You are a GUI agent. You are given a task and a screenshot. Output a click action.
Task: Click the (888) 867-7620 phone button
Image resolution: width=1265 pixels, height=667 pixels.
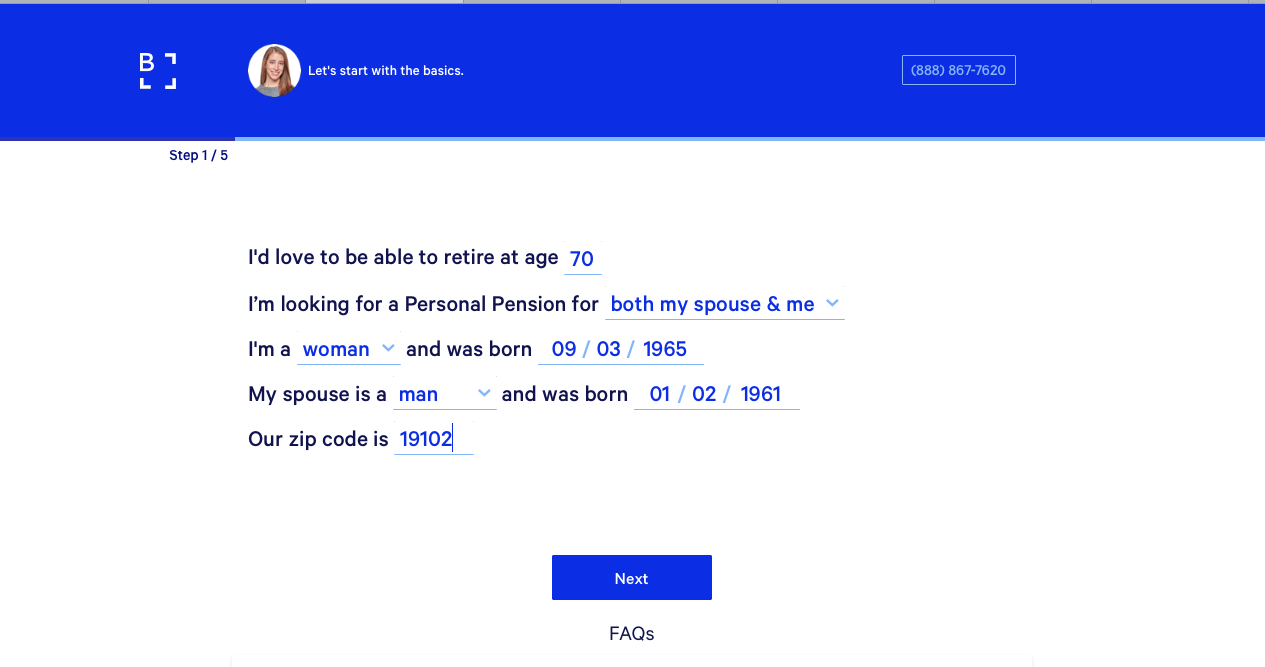[x=958, y=70]
